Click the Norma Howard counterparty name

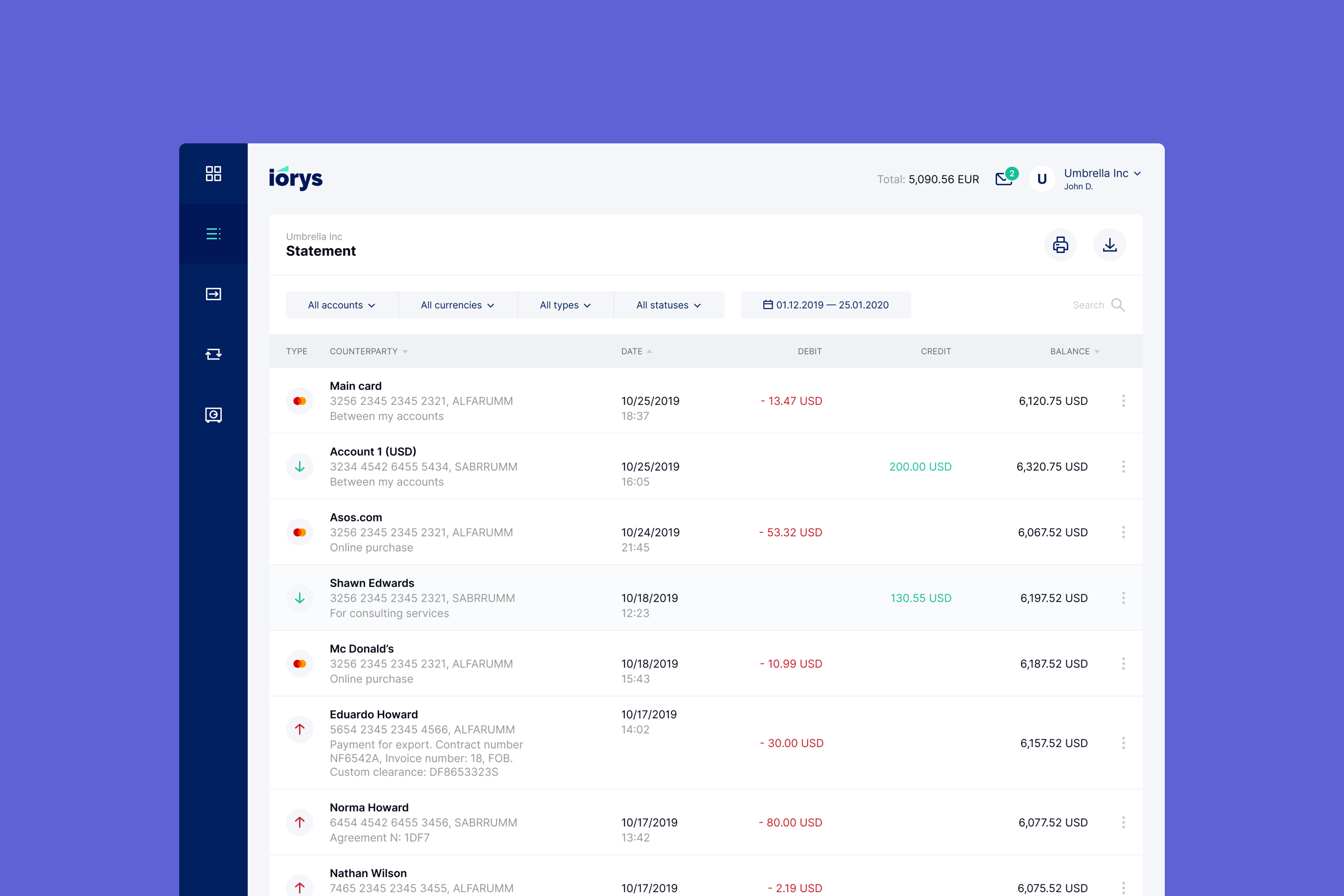369,808
